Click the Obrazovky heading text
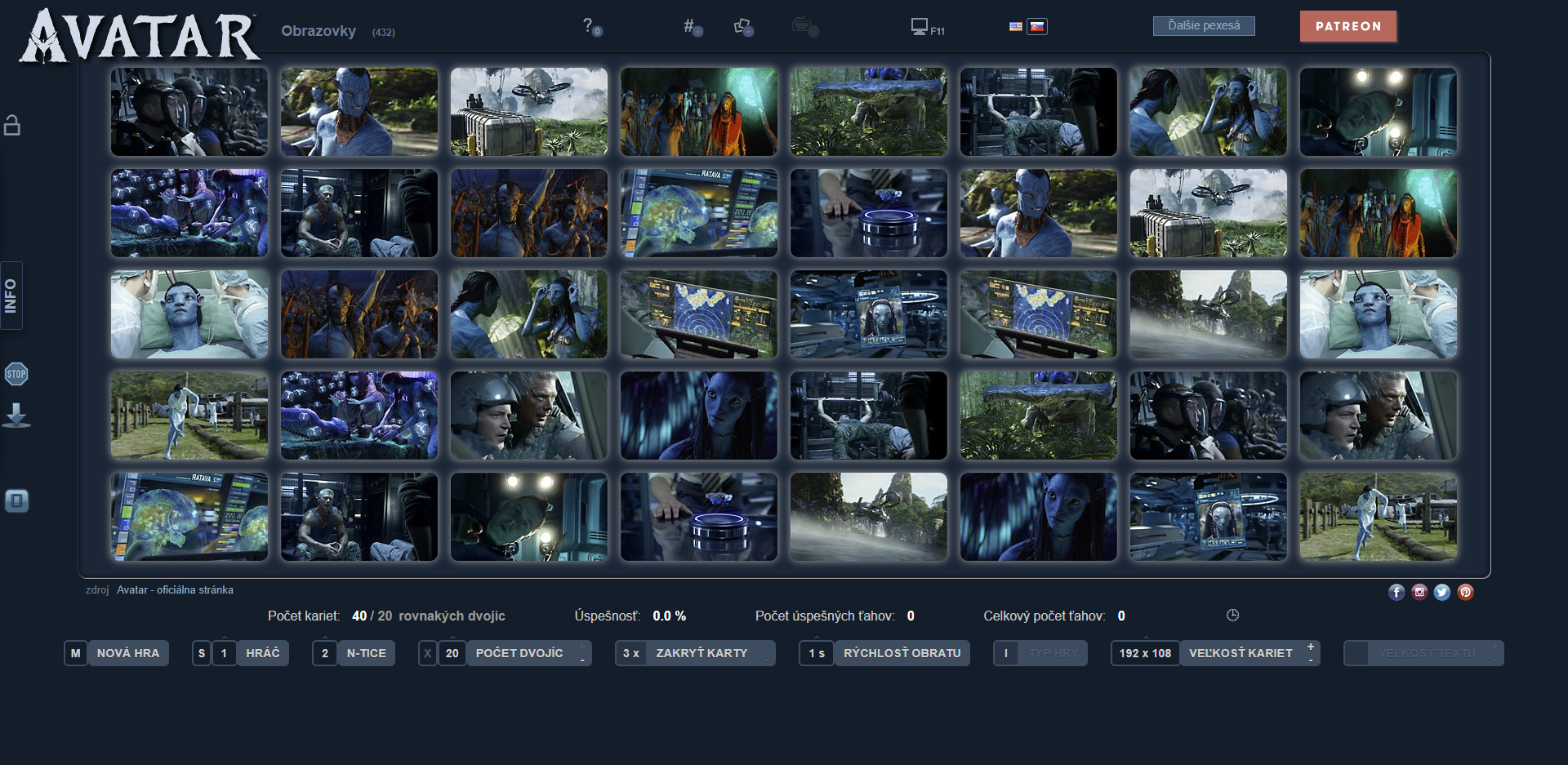 tap(318, 31)
